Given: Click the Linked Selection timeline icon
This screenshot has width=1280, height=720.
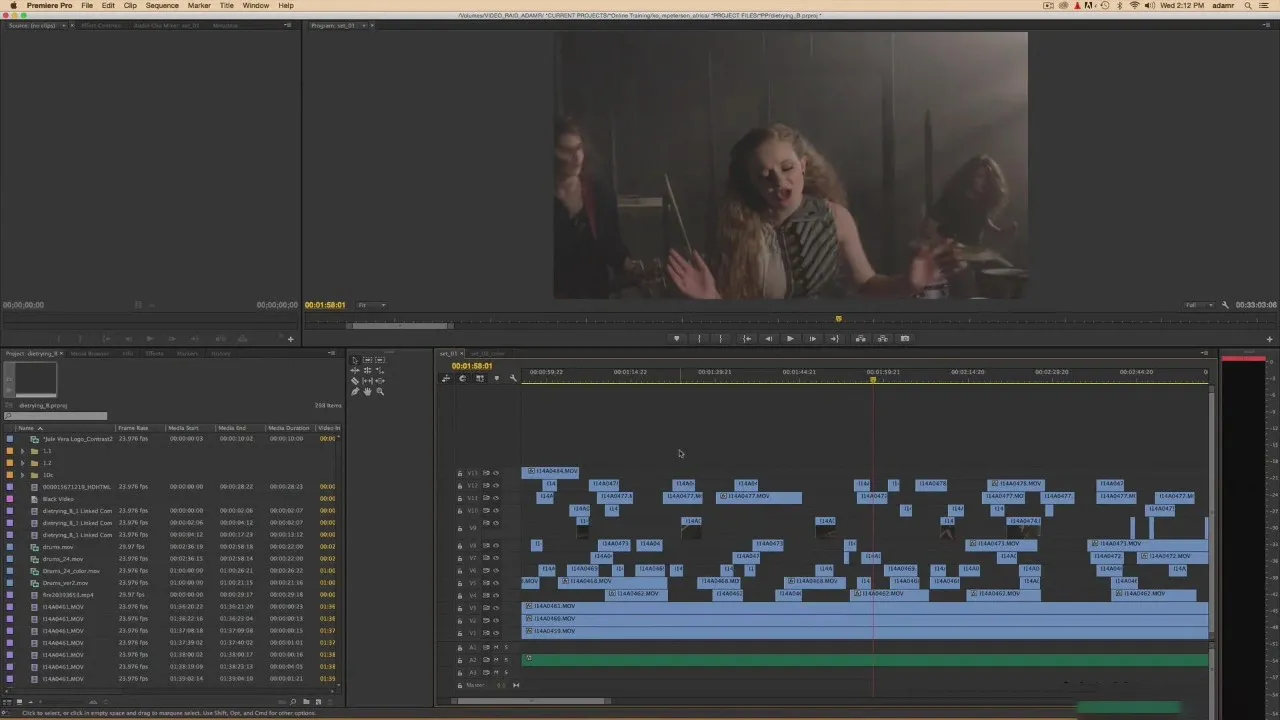Looking at the screenshot, I should click(479, 378).
